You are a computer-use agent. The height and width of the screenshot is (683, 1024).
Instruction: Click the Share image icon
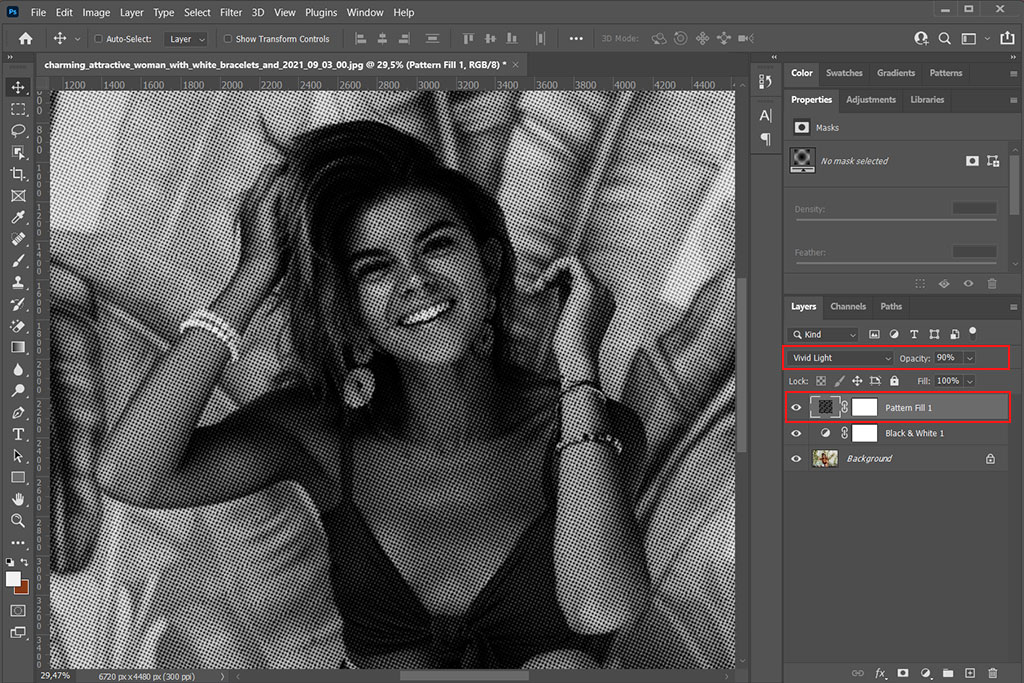(1008, 39)
